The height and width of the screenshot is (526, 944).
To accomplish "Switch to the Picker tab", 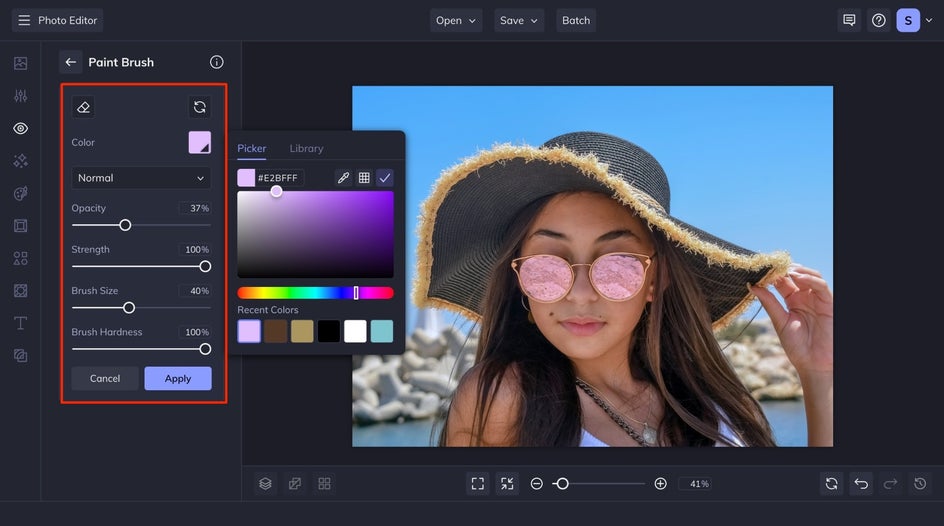I will pos(252,149).
